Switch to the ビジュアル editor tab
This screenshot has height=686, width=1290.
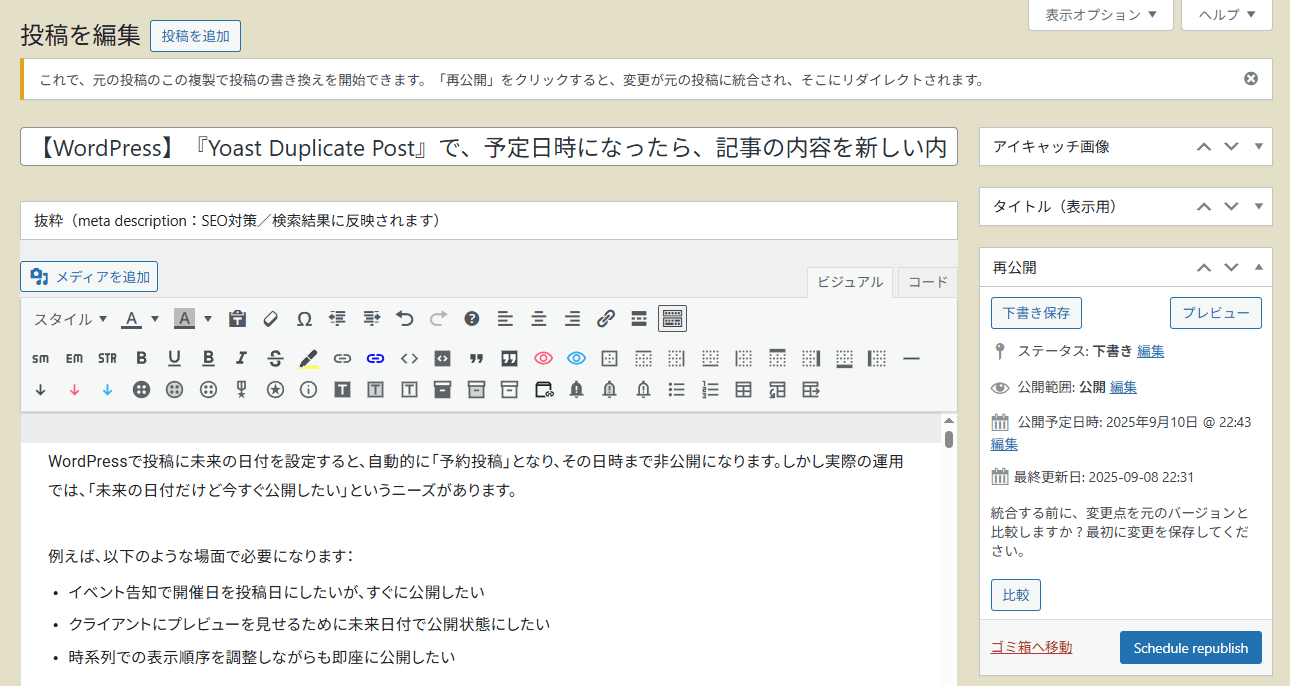[850, 282]
